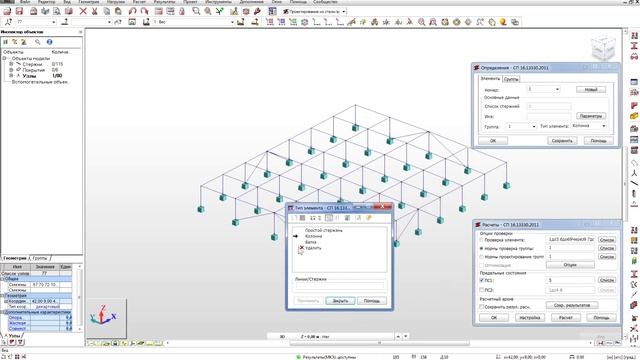Click the red X icon beside Удалить in the list
Screen dimensions: 640x360
pyautogui.click(x=302, y=247)
